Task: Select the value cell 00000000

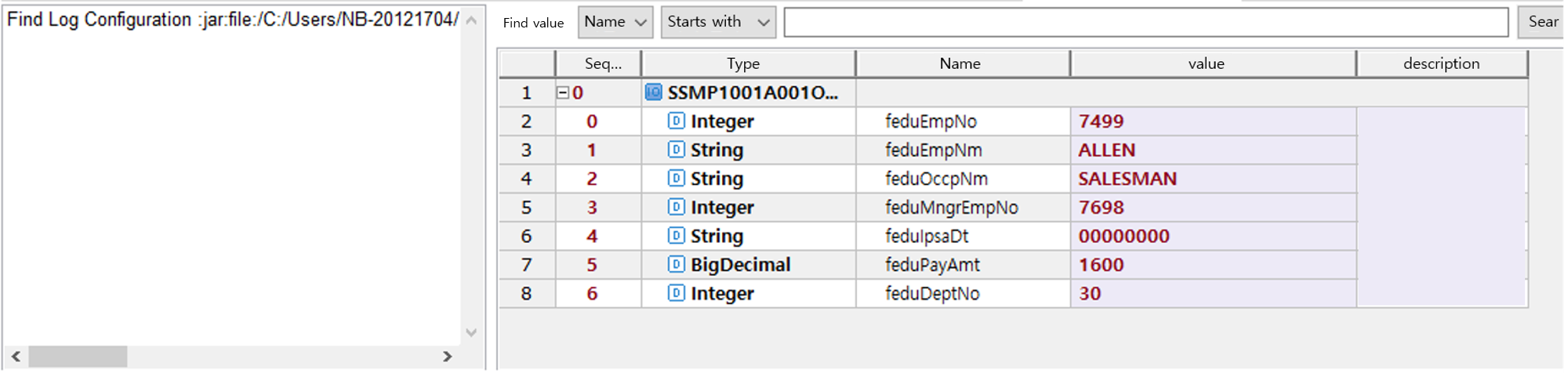Action: [x=1213, y=236]
